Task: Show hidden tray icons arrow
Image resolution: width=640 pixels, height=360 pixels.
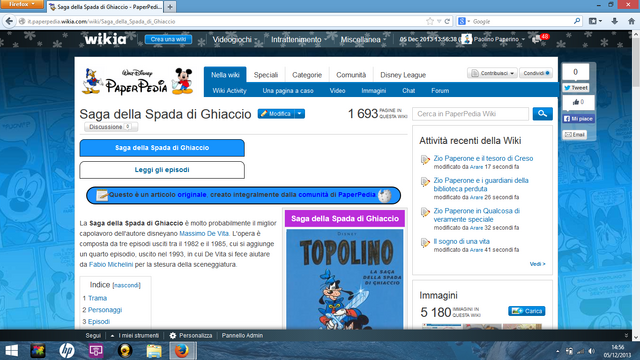Action: coord(558,351)
